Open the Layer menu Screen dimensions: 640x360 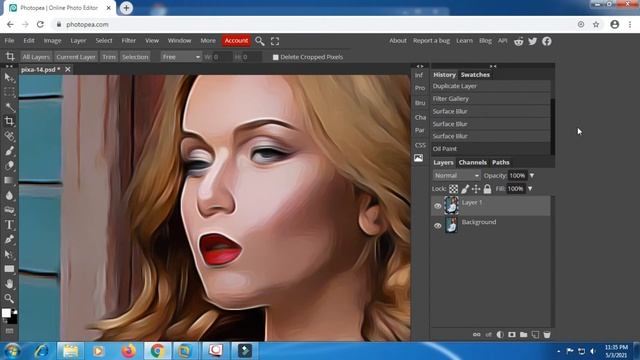[x=78, y=41]
